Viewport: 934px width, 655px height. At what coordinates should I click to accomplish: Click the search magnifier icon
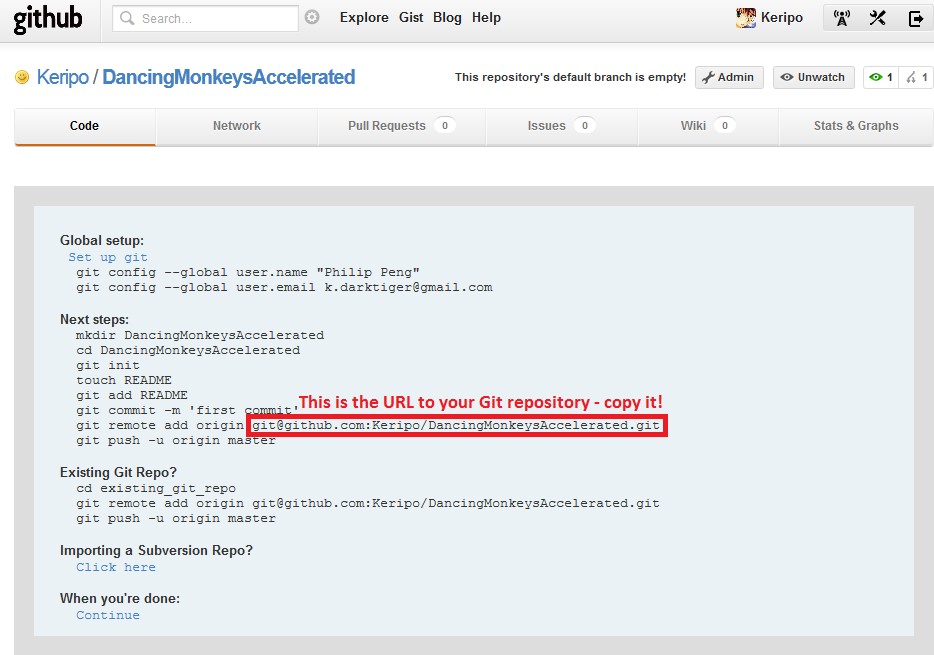(x=127, y=18)
